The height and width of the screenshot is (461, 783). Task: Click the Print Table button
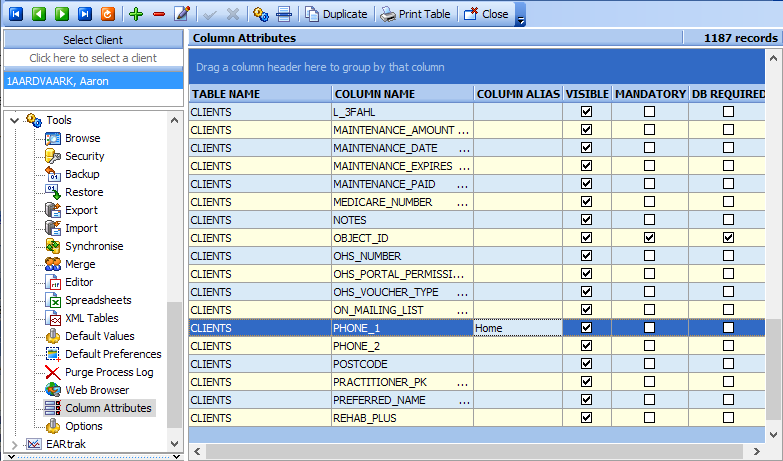416,14
